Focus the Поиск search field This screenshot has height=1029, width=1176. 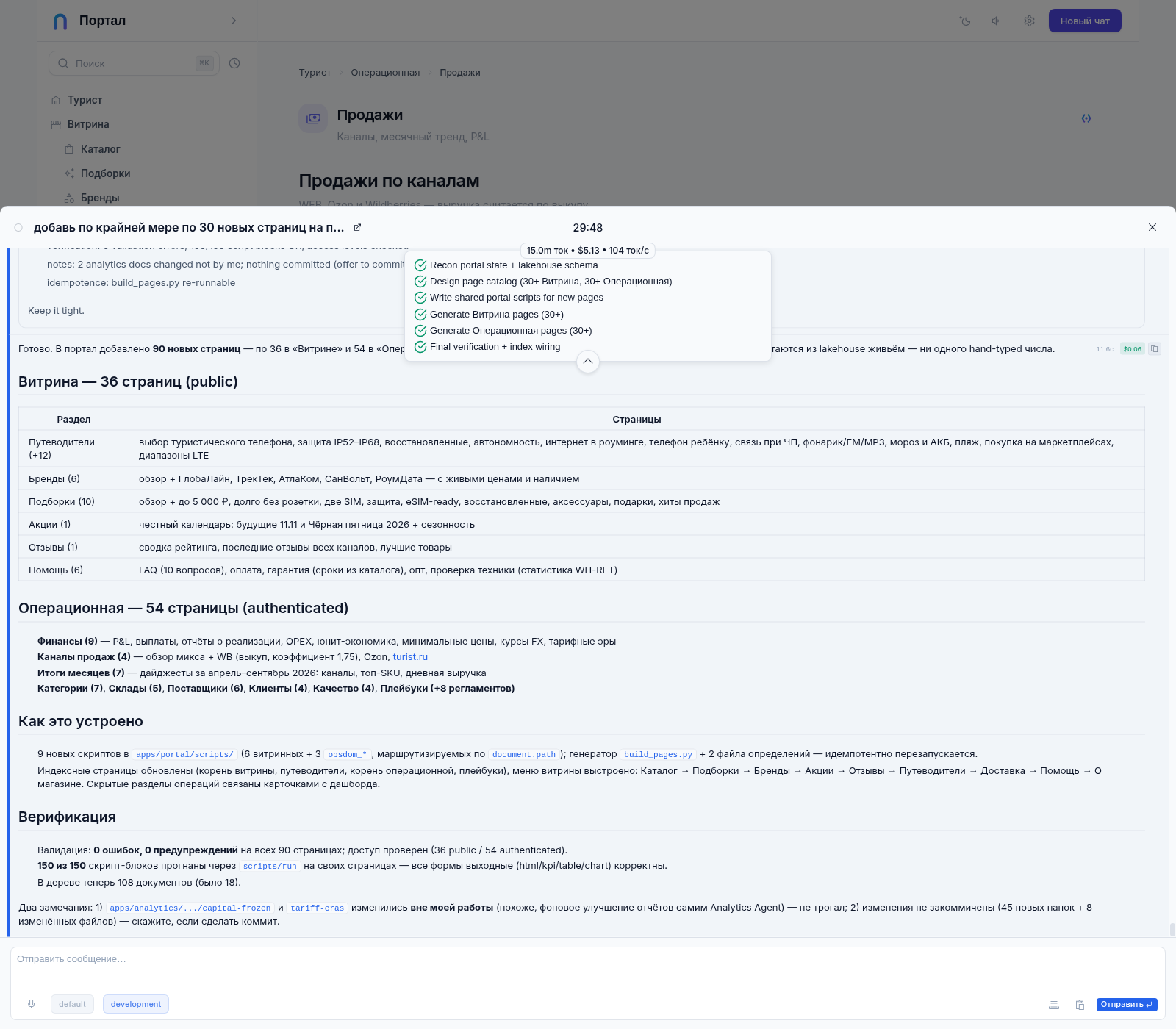coord(134,63)
